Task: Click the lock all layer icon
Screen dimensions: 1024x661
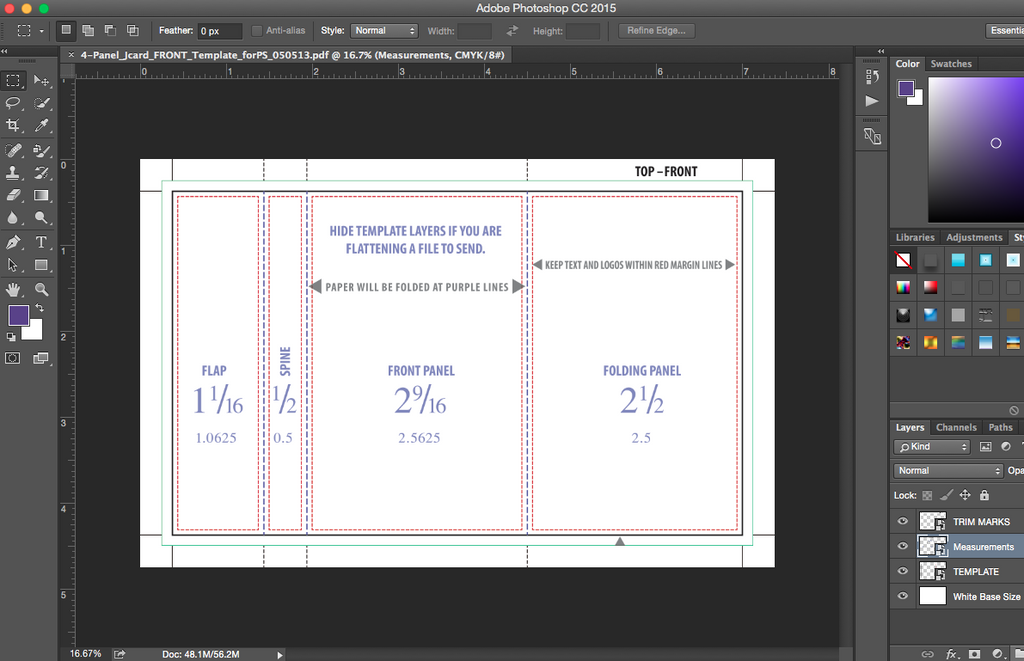Action: coord(984,495)
